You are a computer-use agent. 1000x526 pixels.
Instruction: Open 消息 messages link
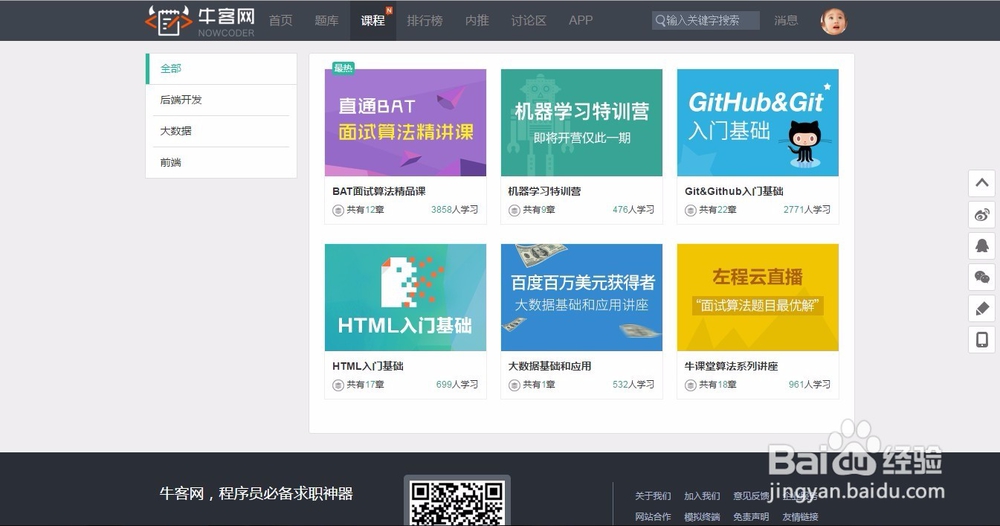(x=786, y=20)
